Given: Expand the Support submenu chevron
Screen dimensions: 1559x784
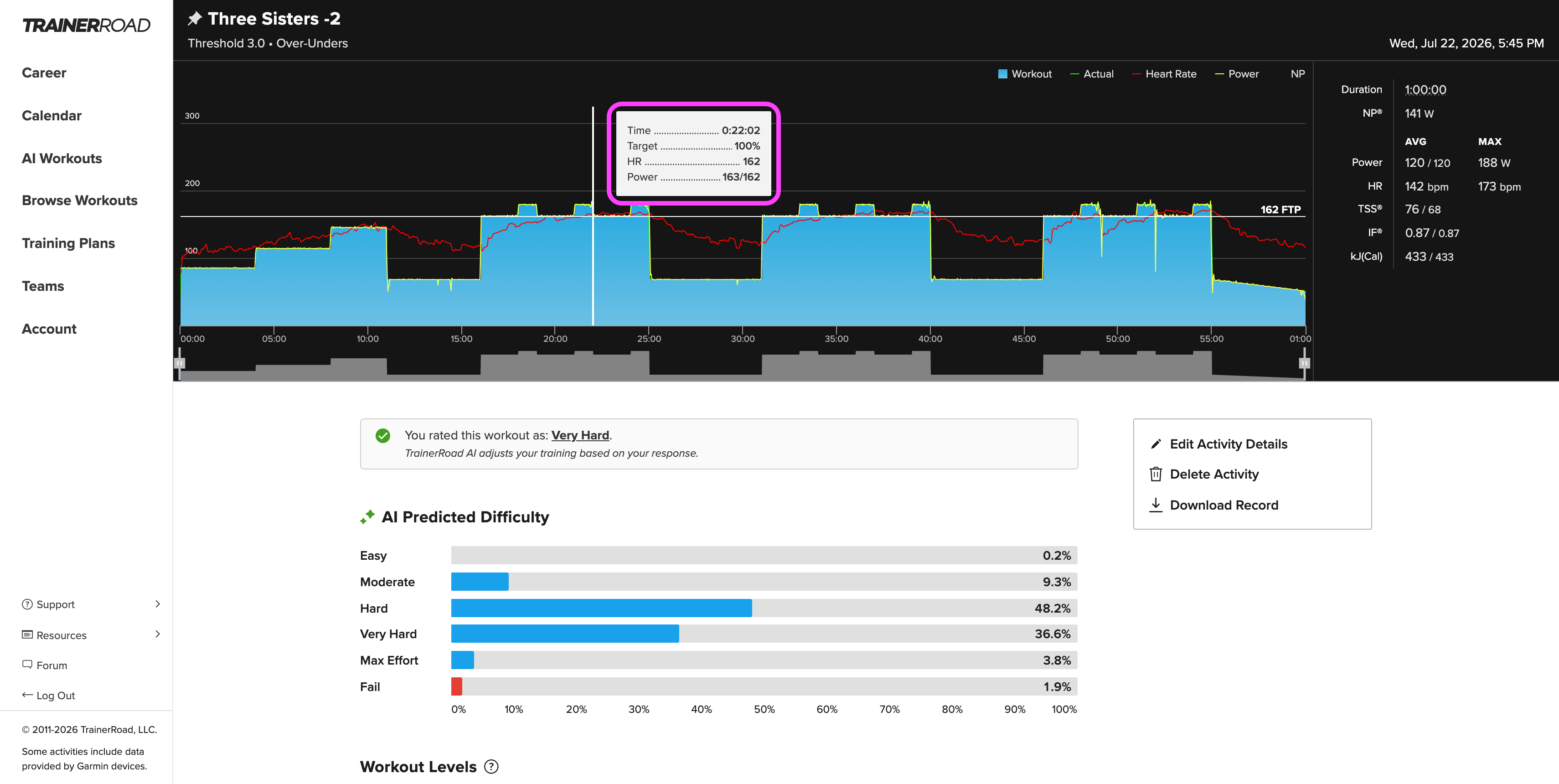Looking at the screenshot, I should point(158,604).
